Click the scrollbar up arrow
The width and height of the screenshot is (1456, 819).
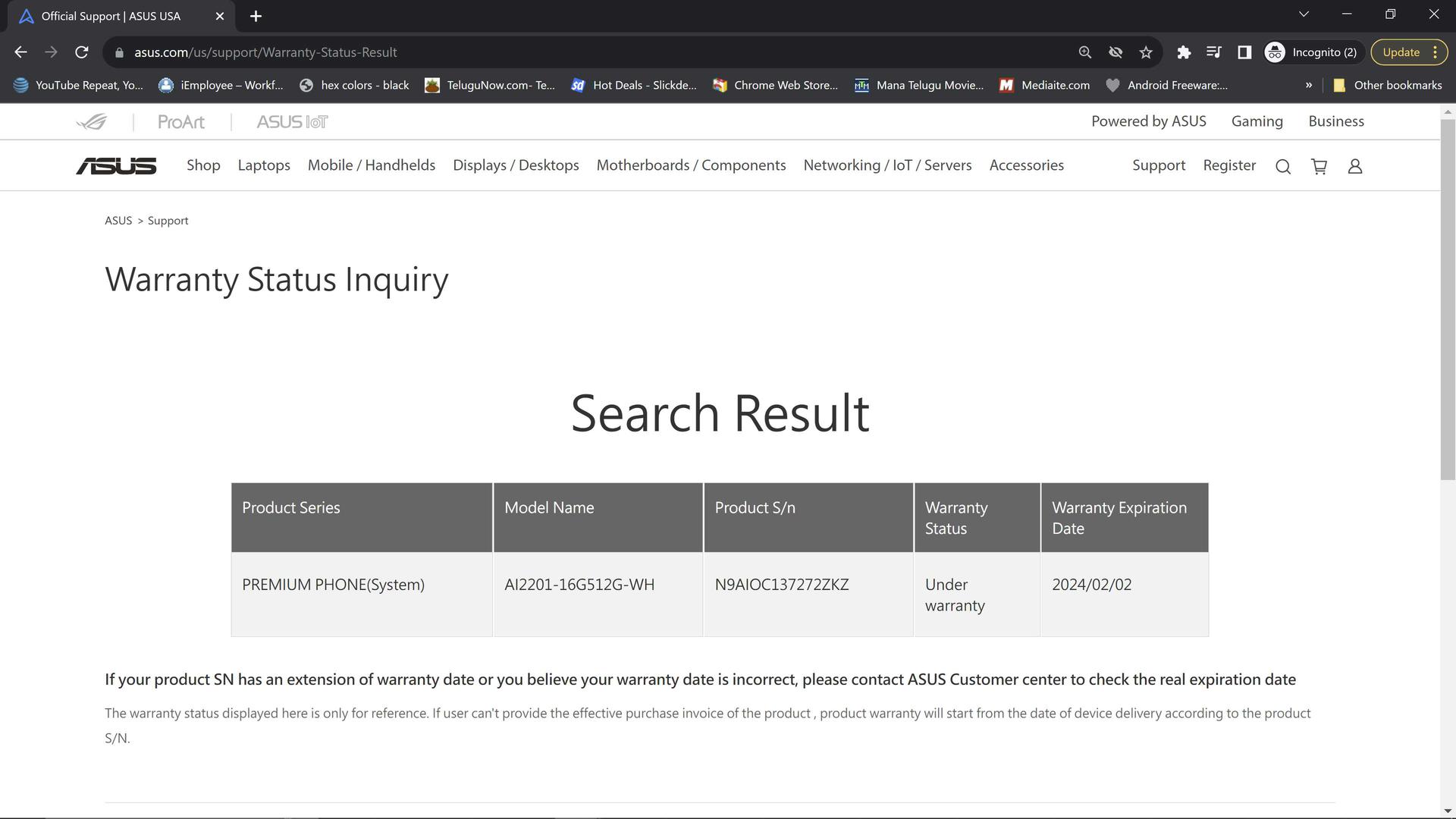click(x=1448, y=111)
